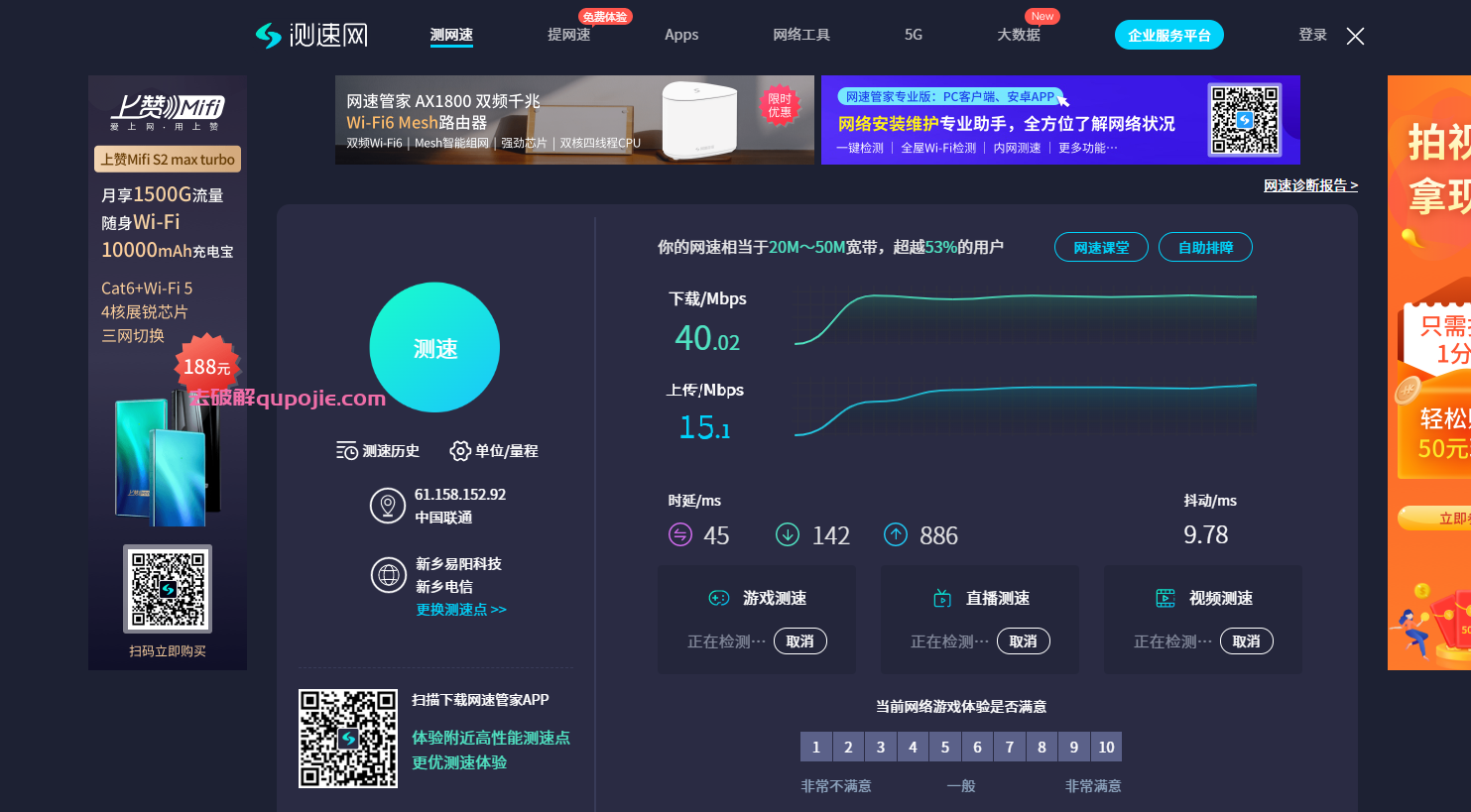This screenshot has height=812, width=1471.
Task: Click the download value 40.02
Action: click(x=707, y=339)
